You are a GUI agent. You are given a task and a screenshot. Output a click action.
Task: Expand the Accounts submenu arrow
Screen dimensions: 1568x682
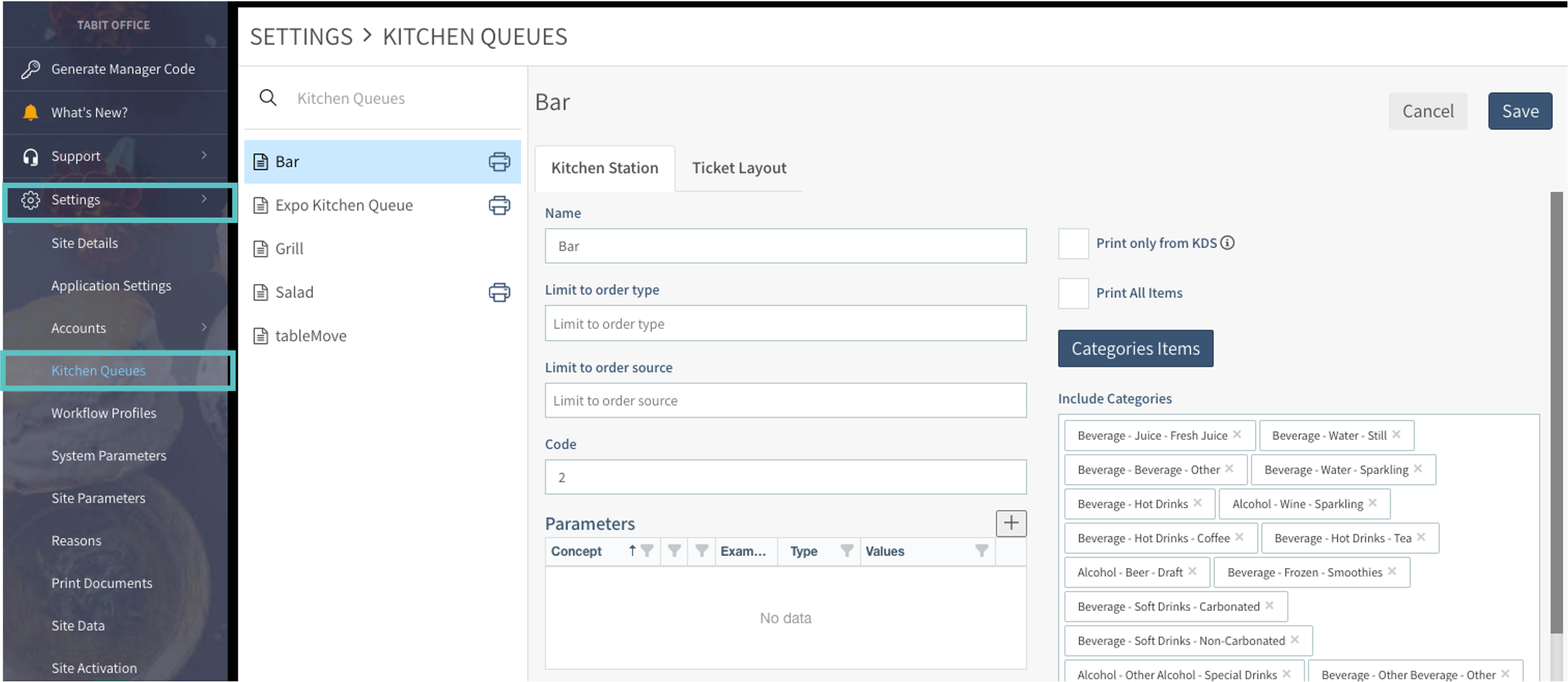(x=204, y=328)
